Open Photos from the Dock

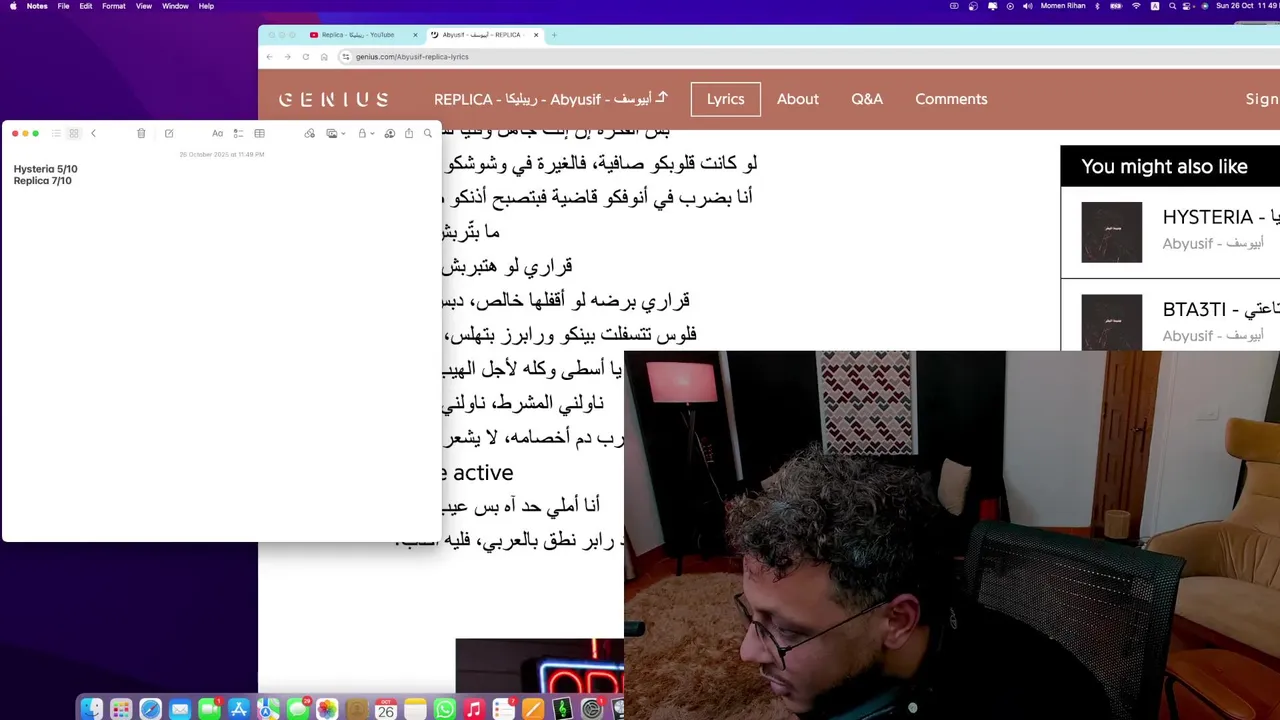coord(327,709)
